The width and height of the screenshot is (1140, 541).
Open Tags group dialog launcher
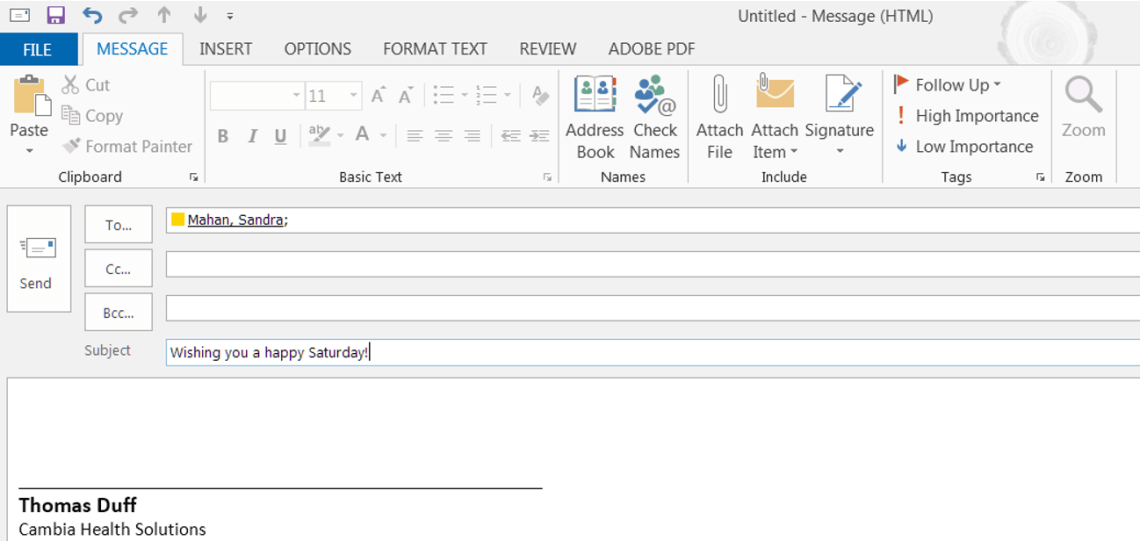[x=1040, y=177]
